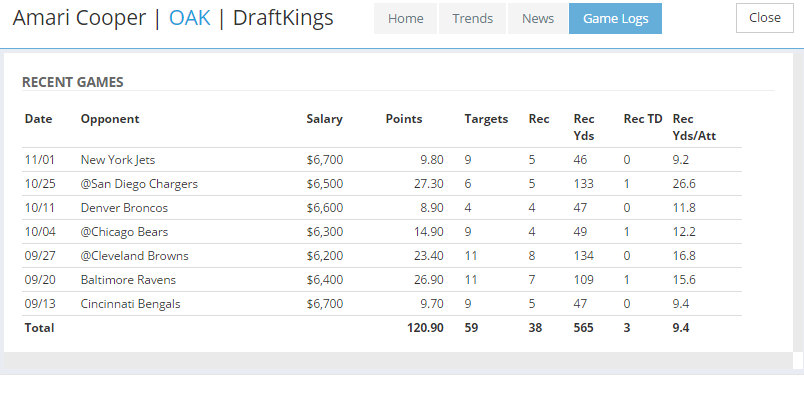Select the Game Logs tab
This screenshot has width=804, height=398.
[x=615, y=18]
